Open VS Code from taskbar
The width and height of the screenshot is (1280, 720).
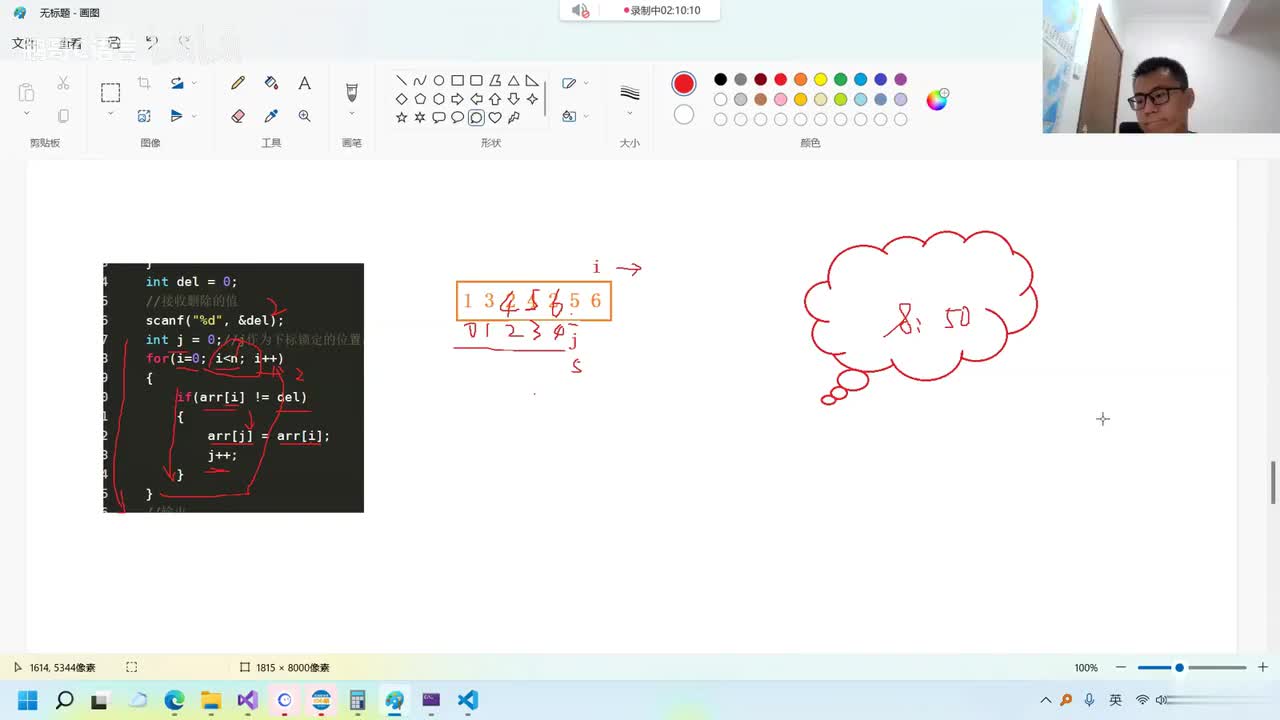(x=468, y=700)
